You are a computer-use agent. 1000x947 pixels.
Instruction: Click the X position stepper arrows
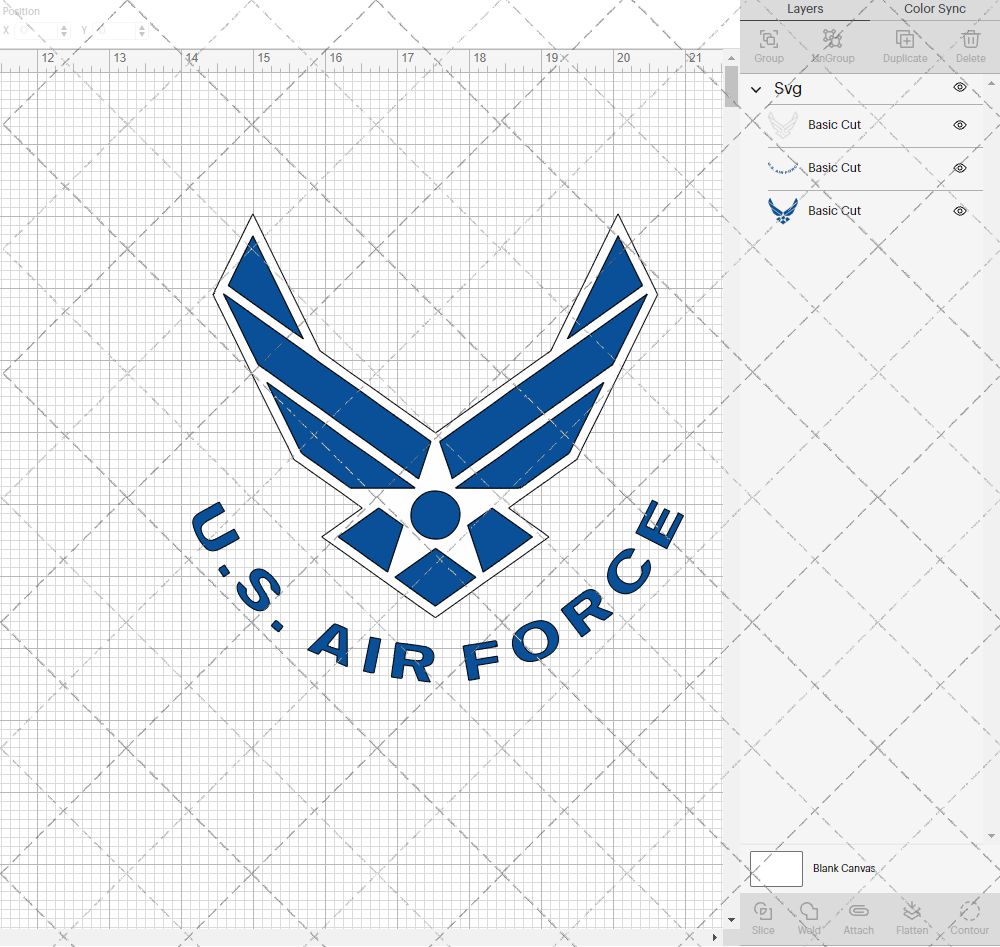click(x=64, y=30)
